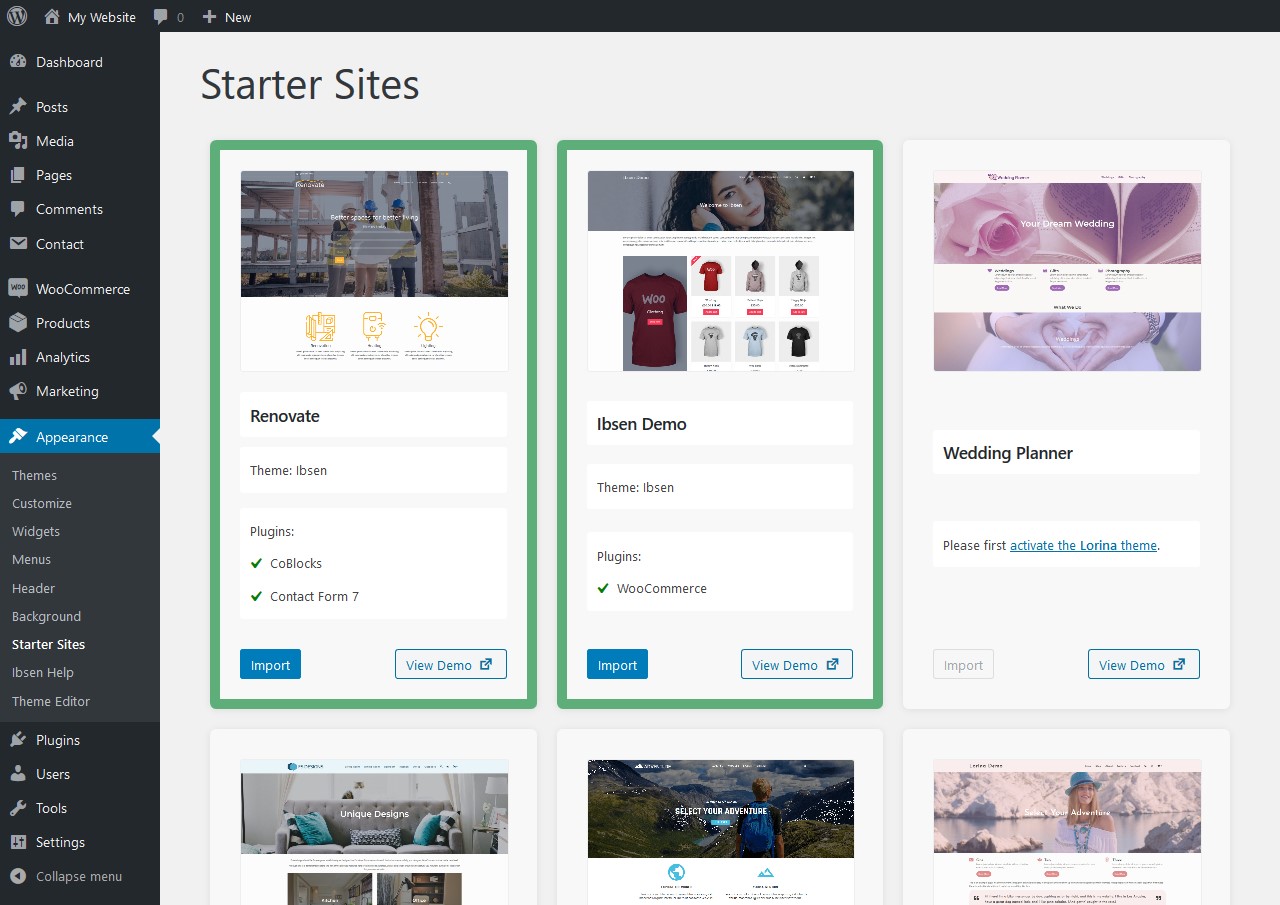Click the Settings sliders icon
Image resolution: width=1280 pixels, height=905 pixels.
click(18, 842)
